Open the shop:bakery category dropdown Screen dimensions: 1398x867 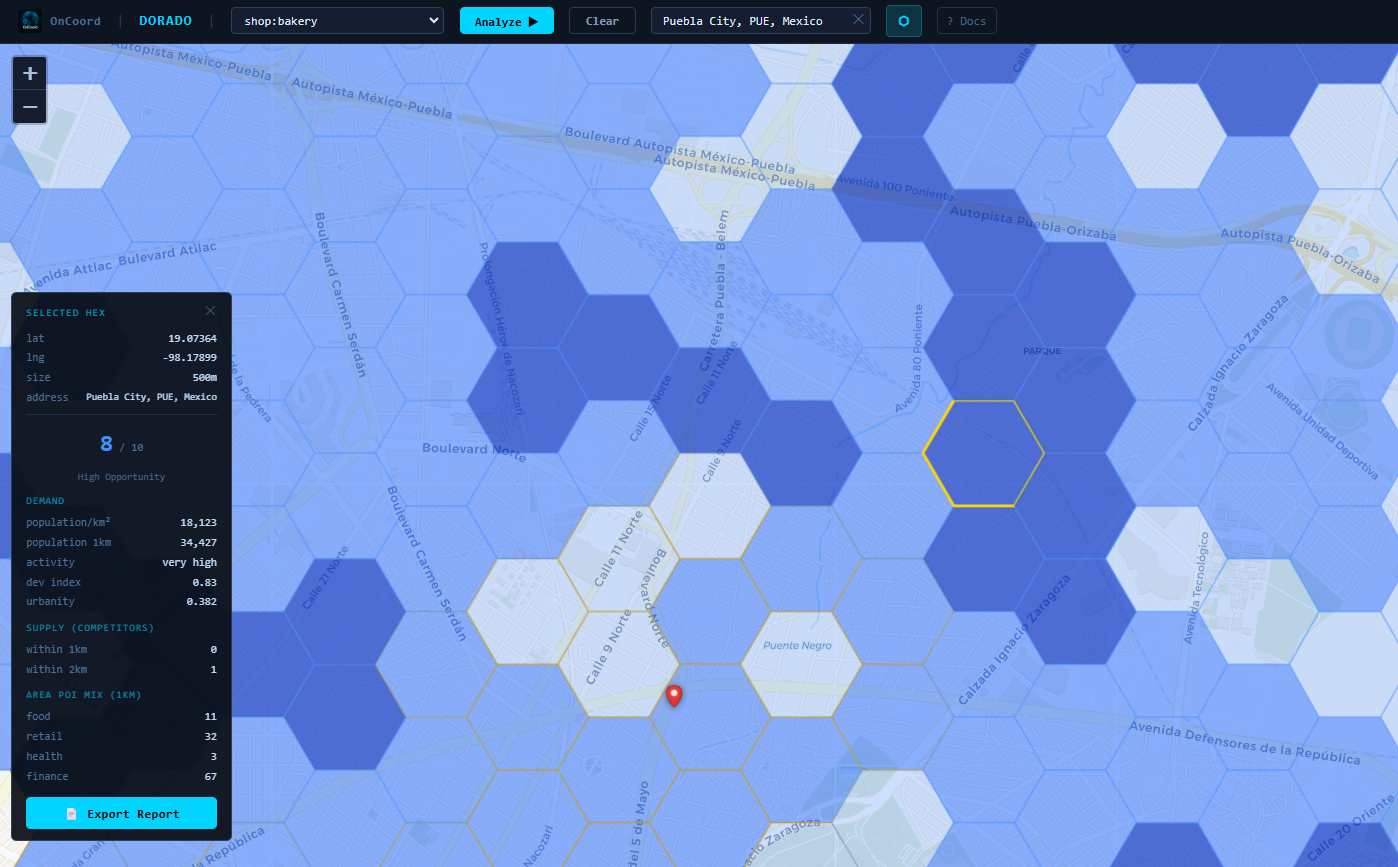pos(337,21)
